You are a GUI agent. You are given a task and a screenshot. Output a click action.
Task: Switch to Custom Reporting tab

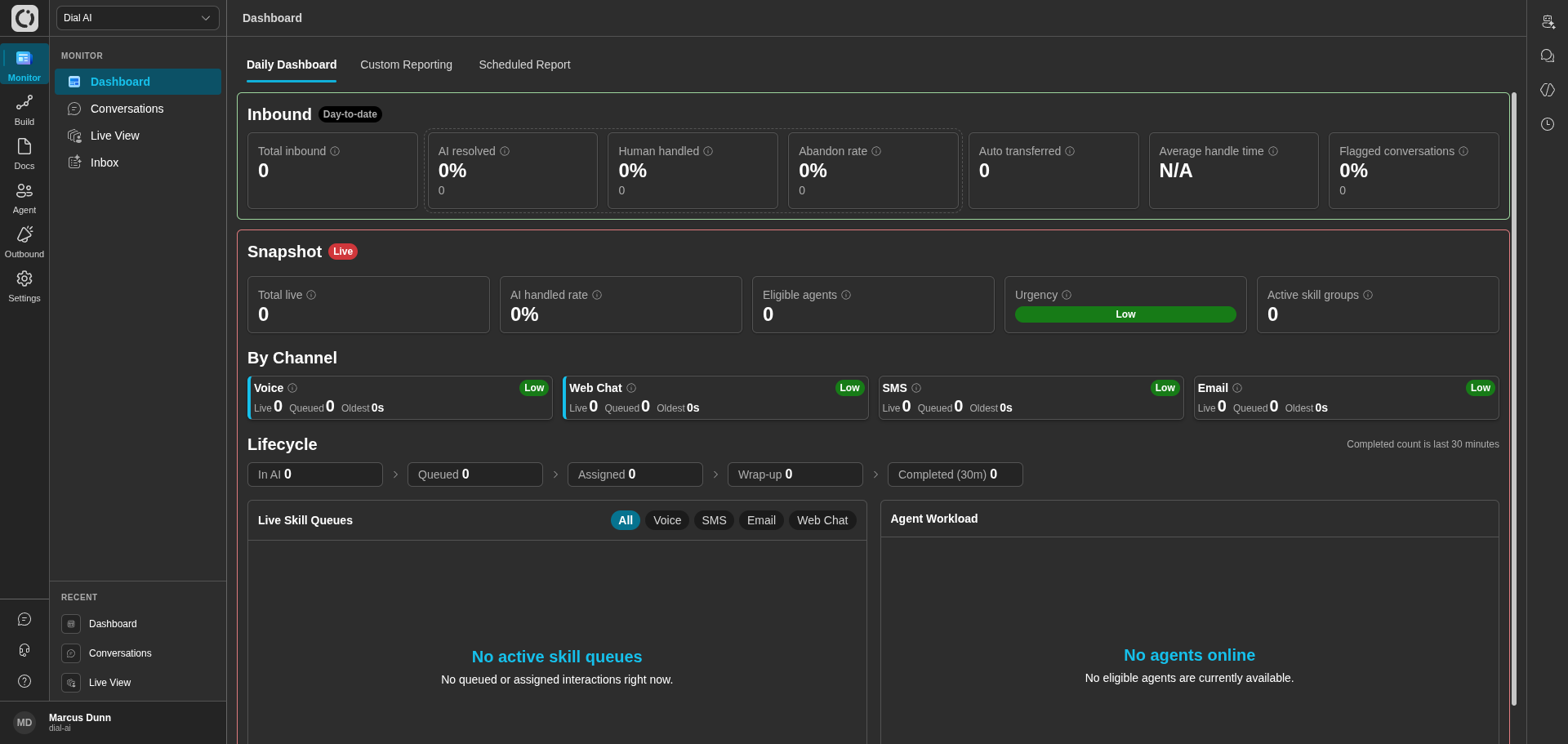point(406,65)
